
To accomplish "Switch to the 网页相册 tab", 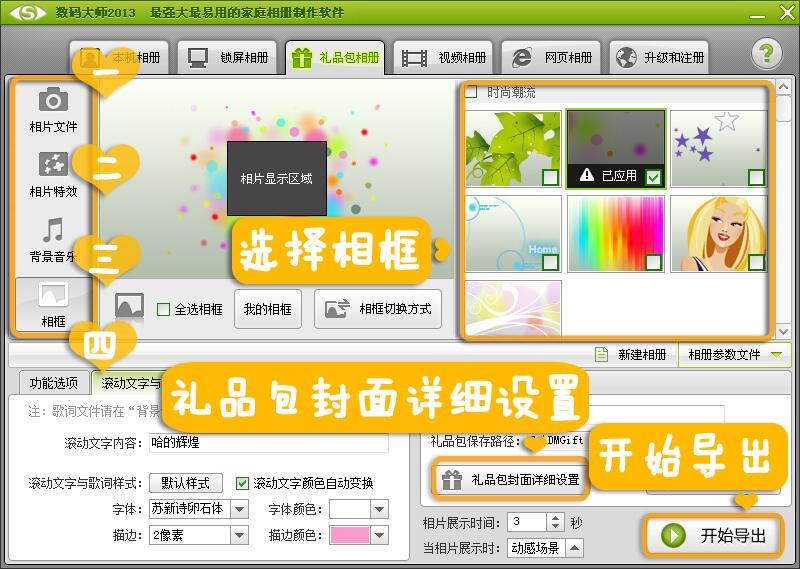I will pyautogui.click(x=551, y=57).
